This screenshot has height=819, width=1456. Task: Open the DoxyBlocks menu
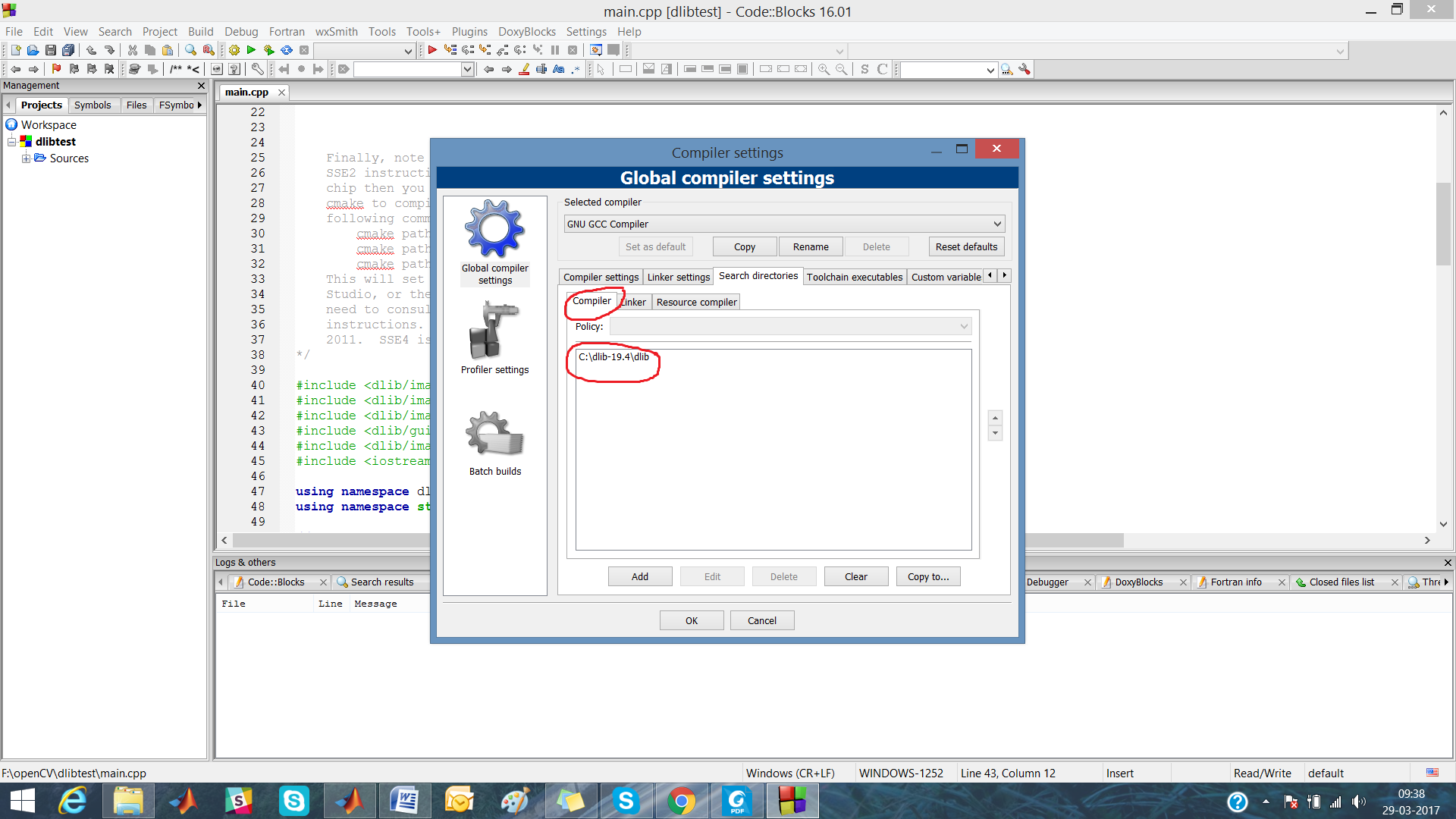(527, 31)
